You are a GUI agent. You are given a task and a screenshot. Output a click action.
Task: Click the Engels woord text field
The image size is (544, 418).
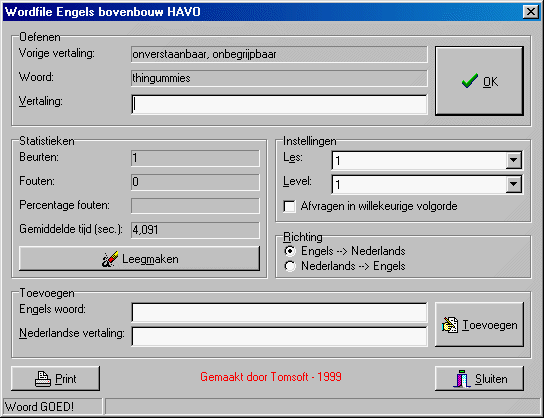[x=279, y=313]
